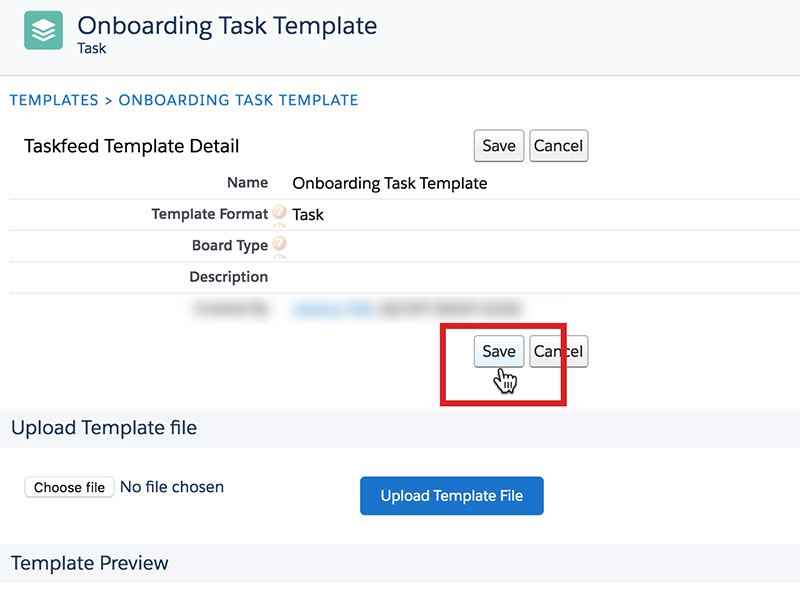Click the Template Format value Task
The image size is (800, 589).
308,215
